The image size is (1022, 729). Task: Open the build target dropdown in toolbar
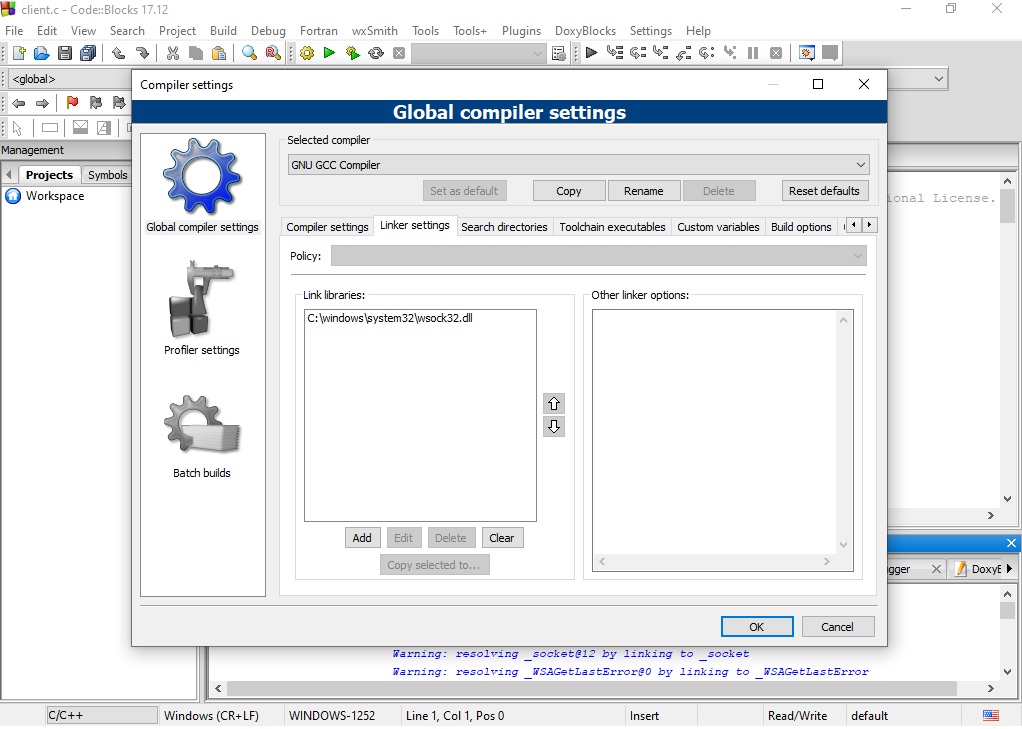click(479, 53)
